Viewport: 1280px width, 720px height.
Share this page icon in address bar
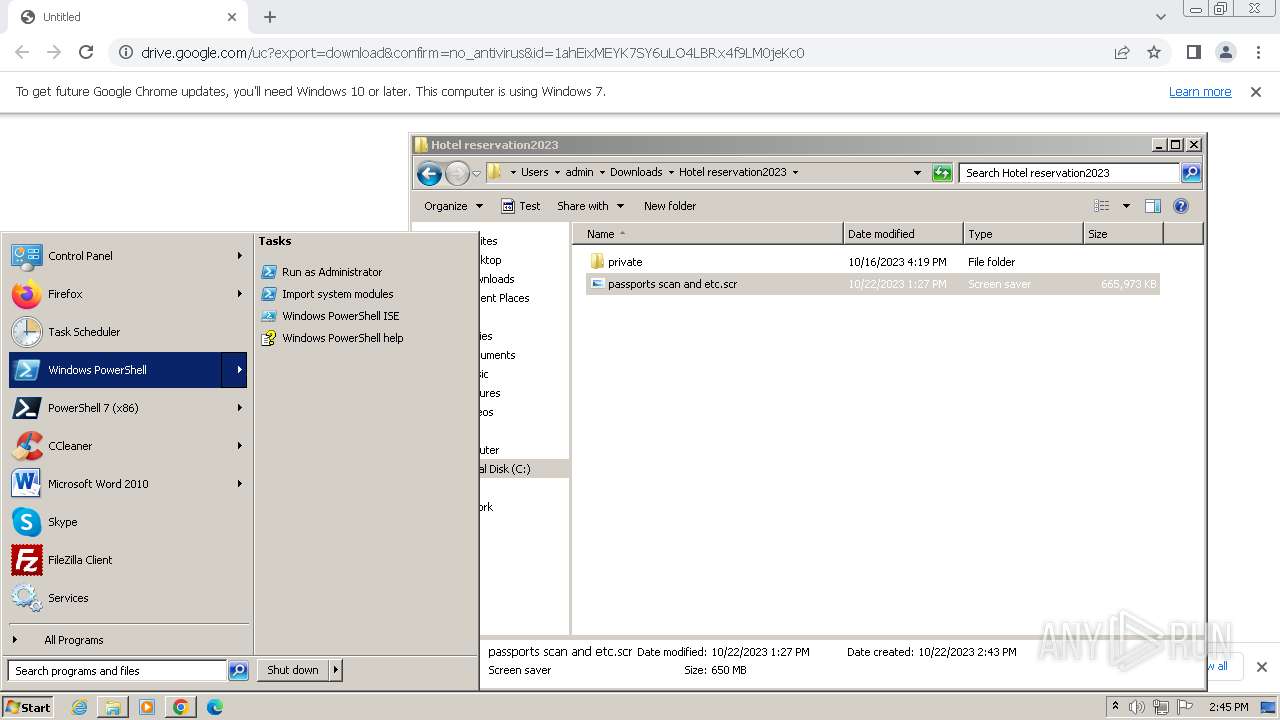pyautogui.click(x=1122, y=53)
